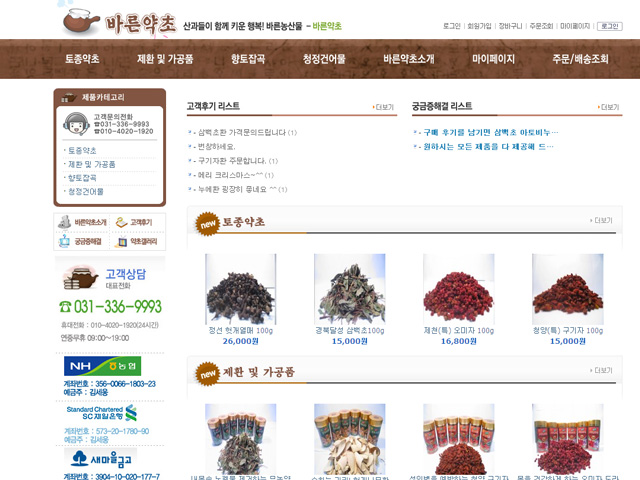Click the 바른약초 teapot logo
Image resolution: width=640 pixels, height=480 pixels.
[119, 23]
